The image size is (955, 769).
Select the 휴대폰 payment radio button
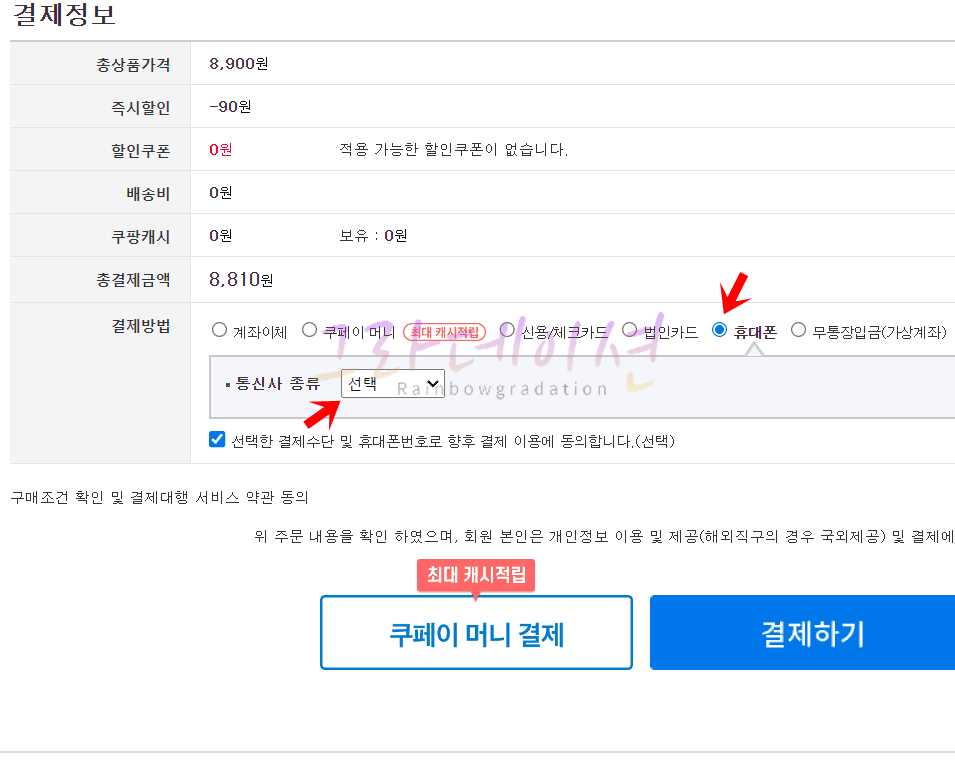click(x=719, y=330)
